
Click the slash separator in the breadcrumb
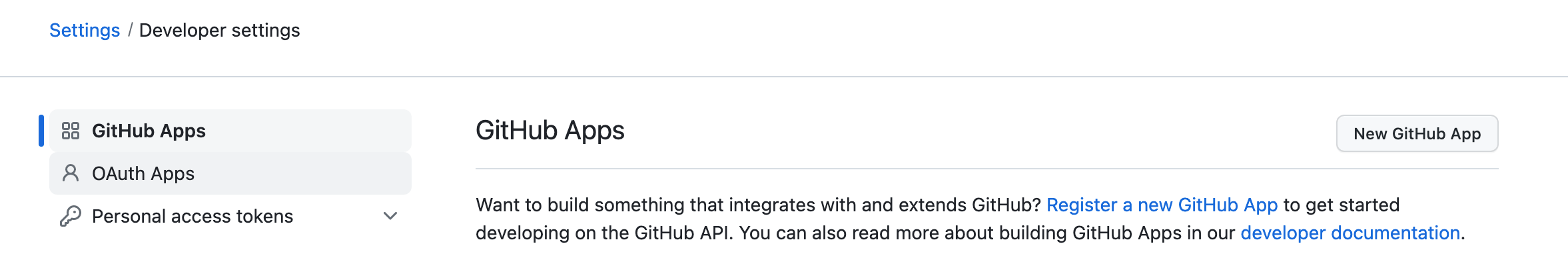130,30
